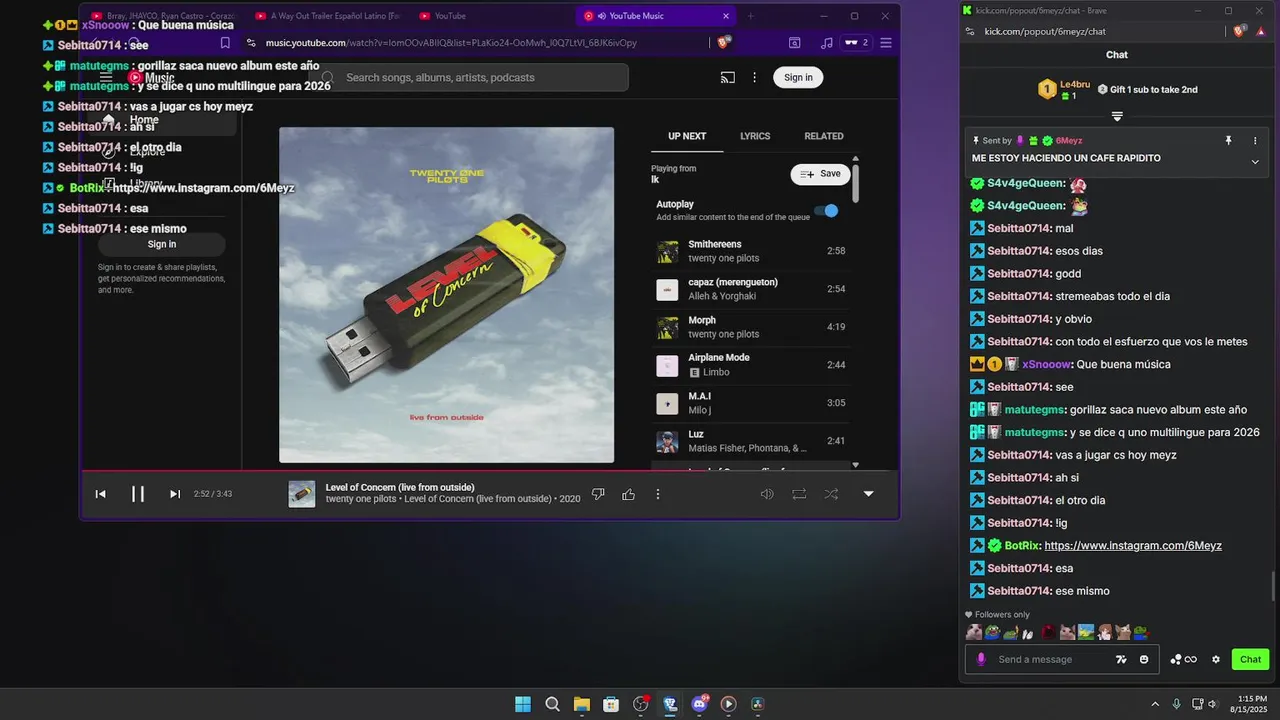Send the message with green Chat button
Screen dimensions: 1280x720
click(x=1250, y=659)
